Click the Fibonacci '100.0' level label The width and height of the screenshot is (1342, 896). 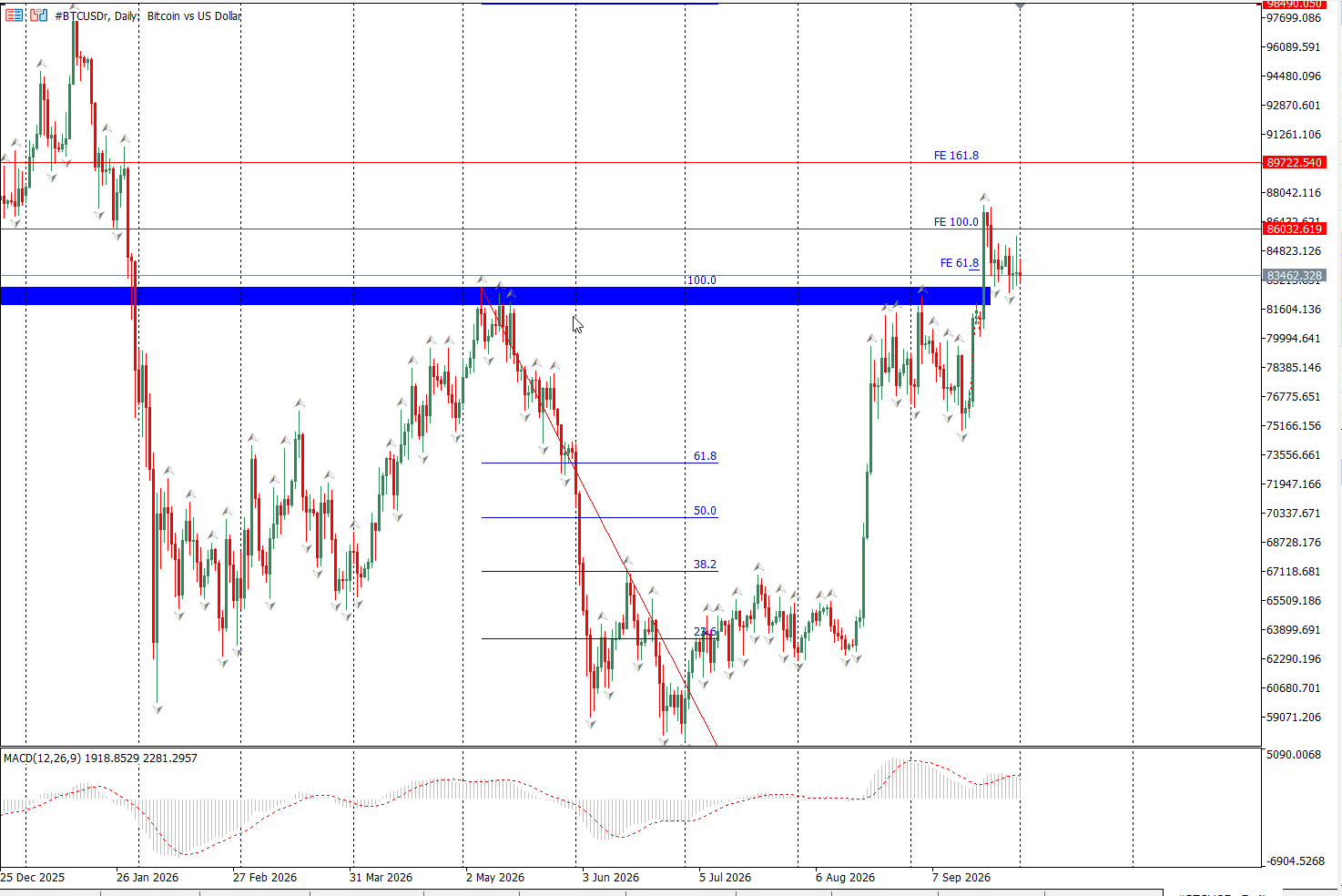point(701,280)
